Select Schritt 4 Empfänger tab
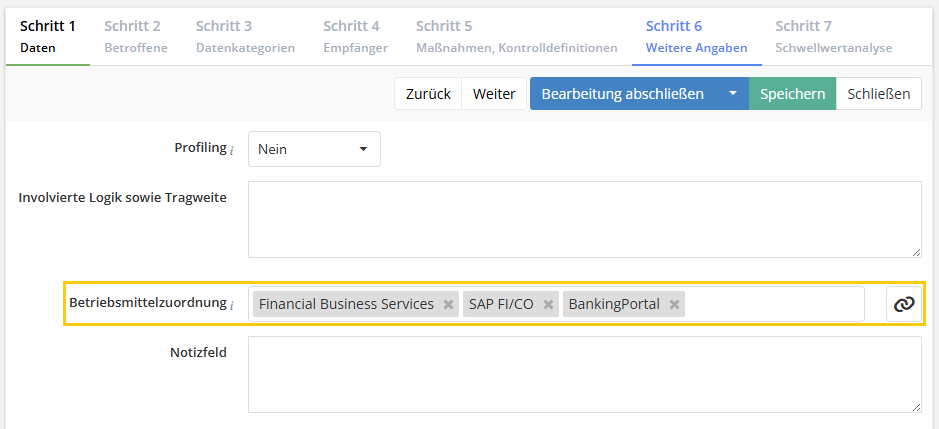The height and width of the screenshot is (429, 939). pyautogui.click(x=355, y=36)
